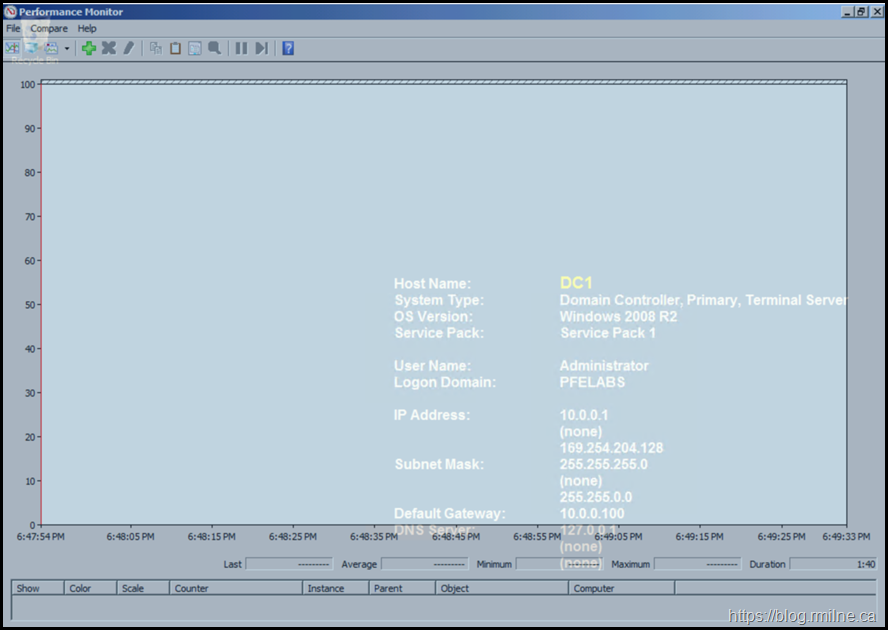Open the File menu
The height and width of the screenshot is (630, 888).
tap(13, 29)
